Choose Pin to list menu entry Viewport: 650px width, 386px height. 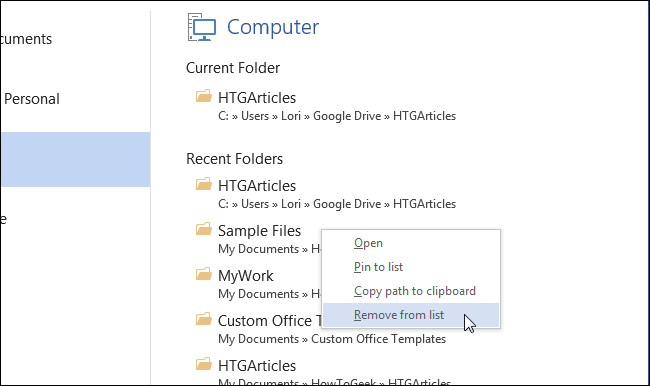[411, 267]
